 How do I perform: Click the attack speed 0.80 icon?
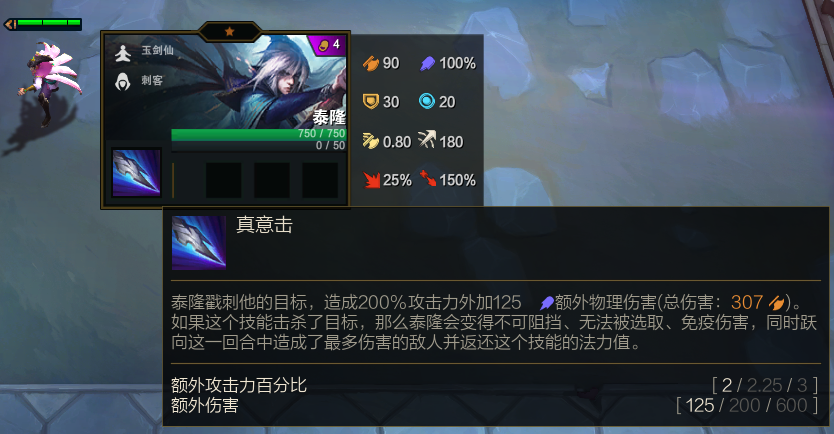click(x=371, y=141)
